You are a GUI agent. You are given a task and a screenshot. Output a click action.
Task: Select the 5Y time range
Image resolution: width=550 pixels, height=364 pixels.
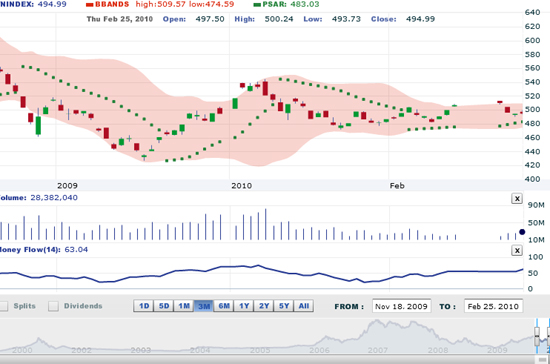[x=284, y=306]
